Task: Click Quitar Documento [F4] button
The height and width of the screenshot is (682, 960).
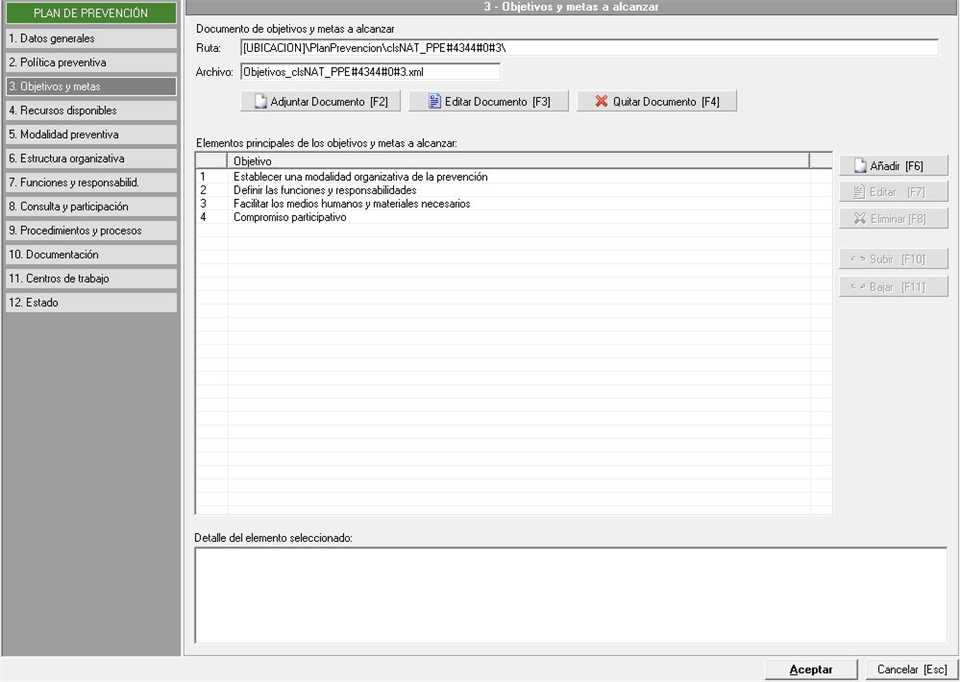Action: pyautogui.click(x=656, y=102)
